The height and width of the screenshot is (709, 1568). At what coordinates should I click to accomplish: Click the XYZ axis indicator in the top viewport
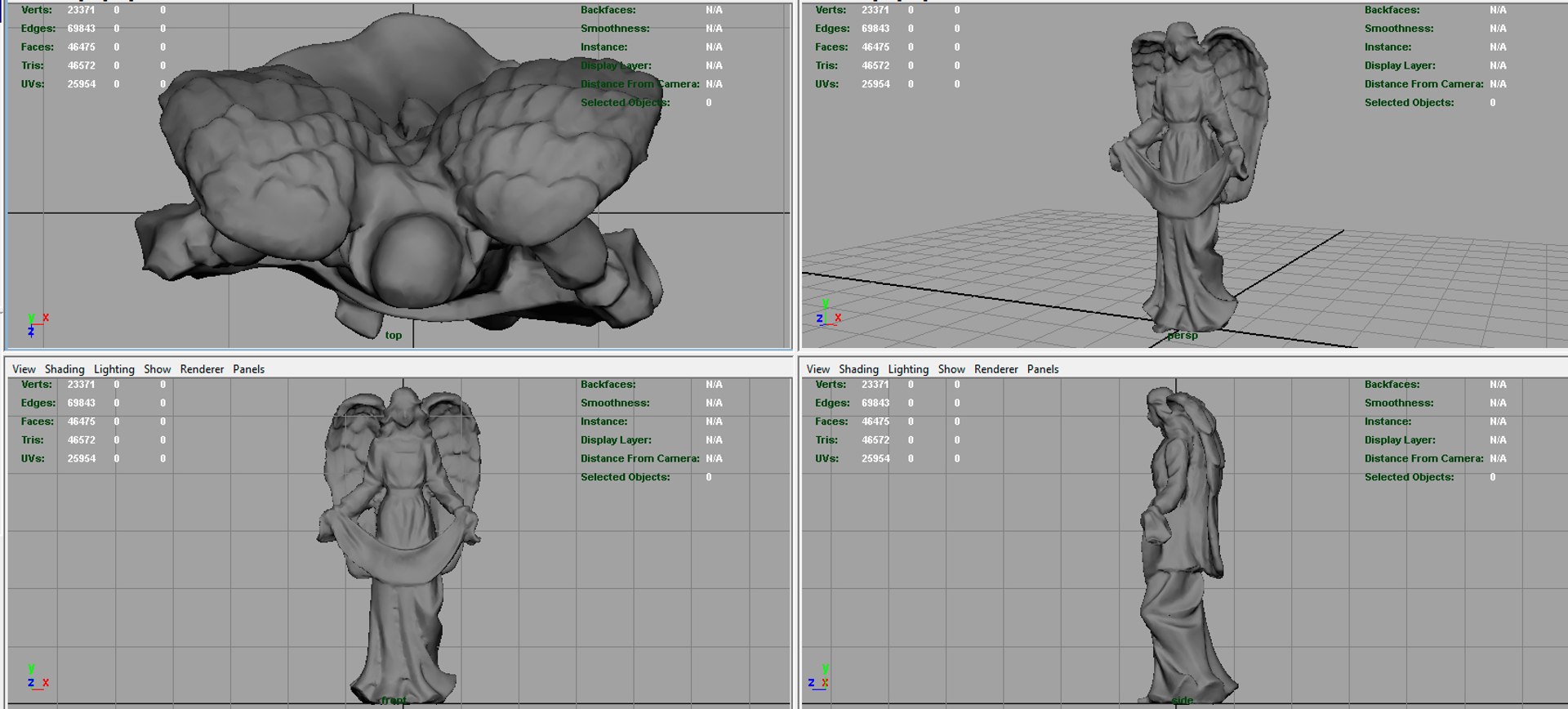click(37, 324)
